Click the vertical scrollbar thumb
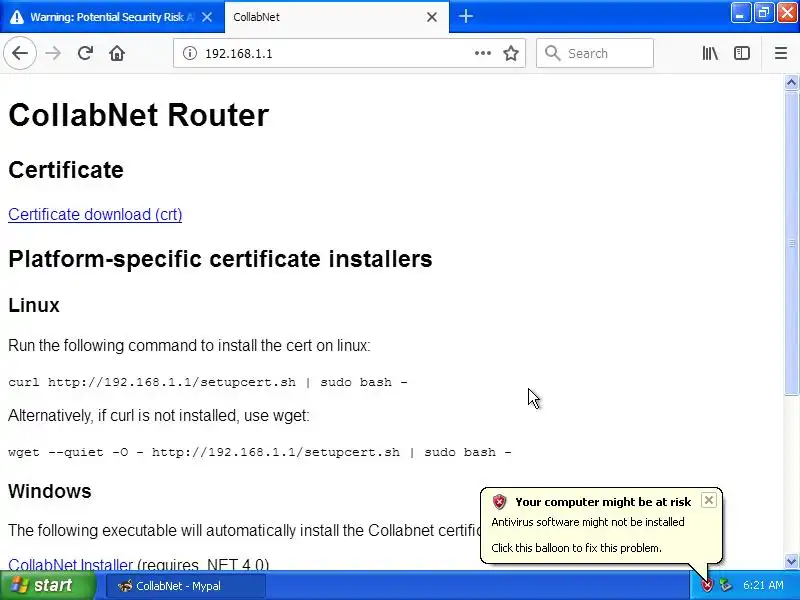 (791, 243)
